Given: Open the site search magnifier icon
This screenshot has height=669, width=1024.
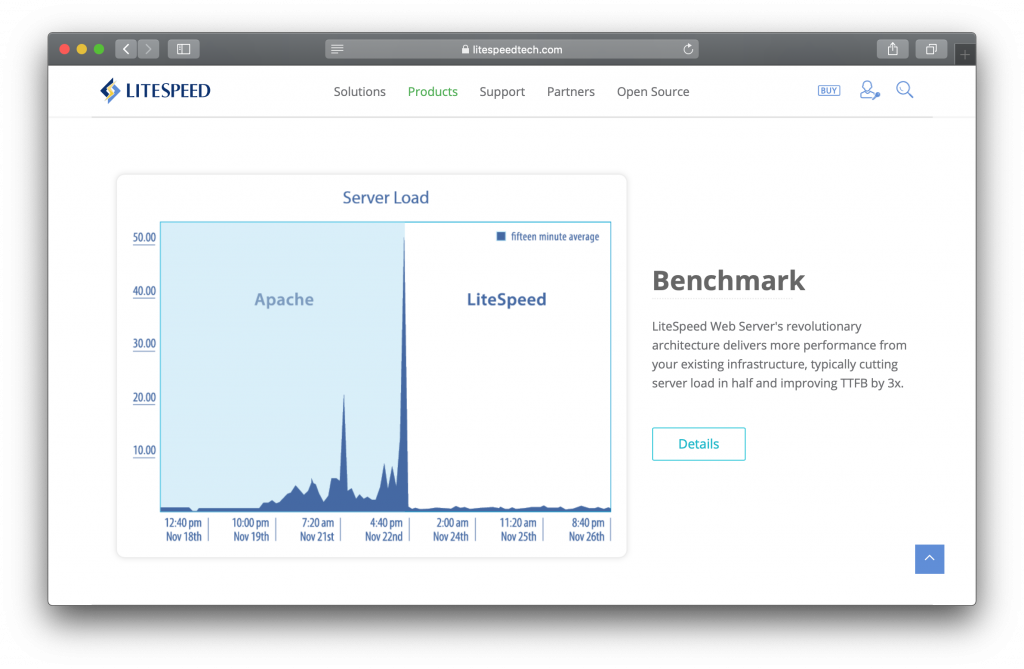Looking at the screenshot, I should click(904, 90).
